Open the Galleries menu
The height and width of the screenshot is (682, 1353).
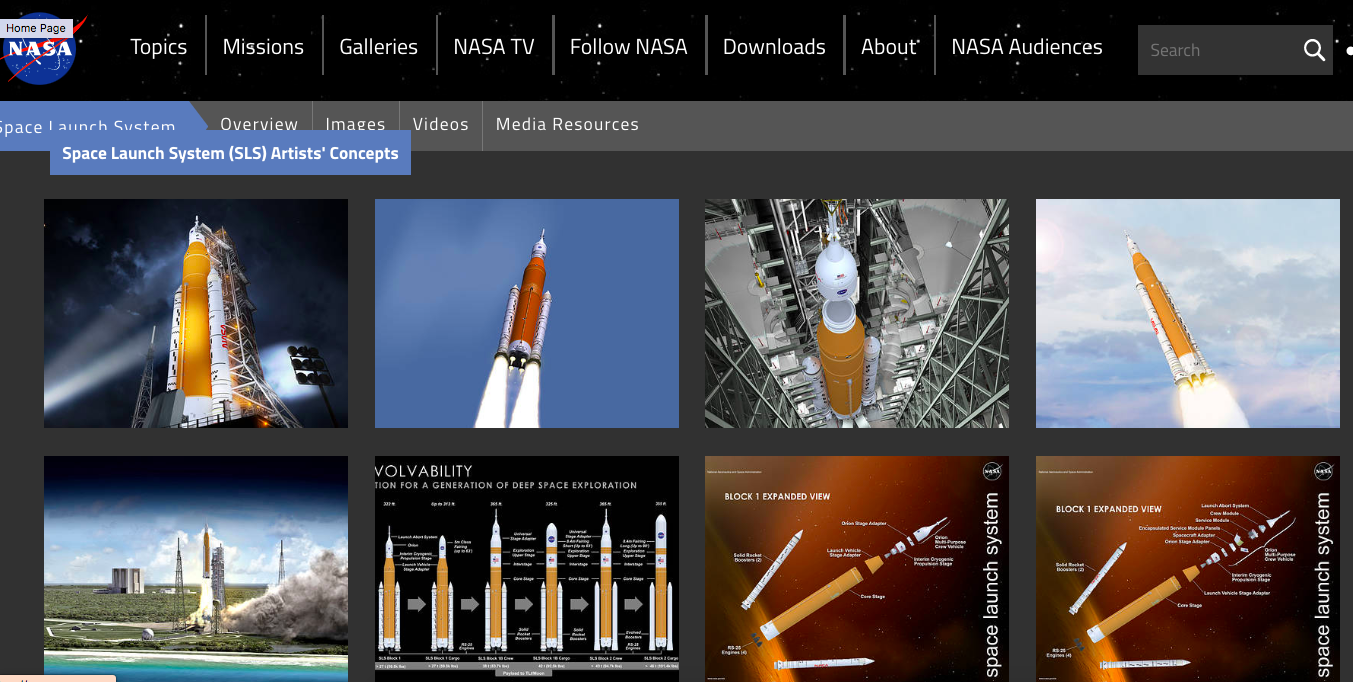[378, 47]
